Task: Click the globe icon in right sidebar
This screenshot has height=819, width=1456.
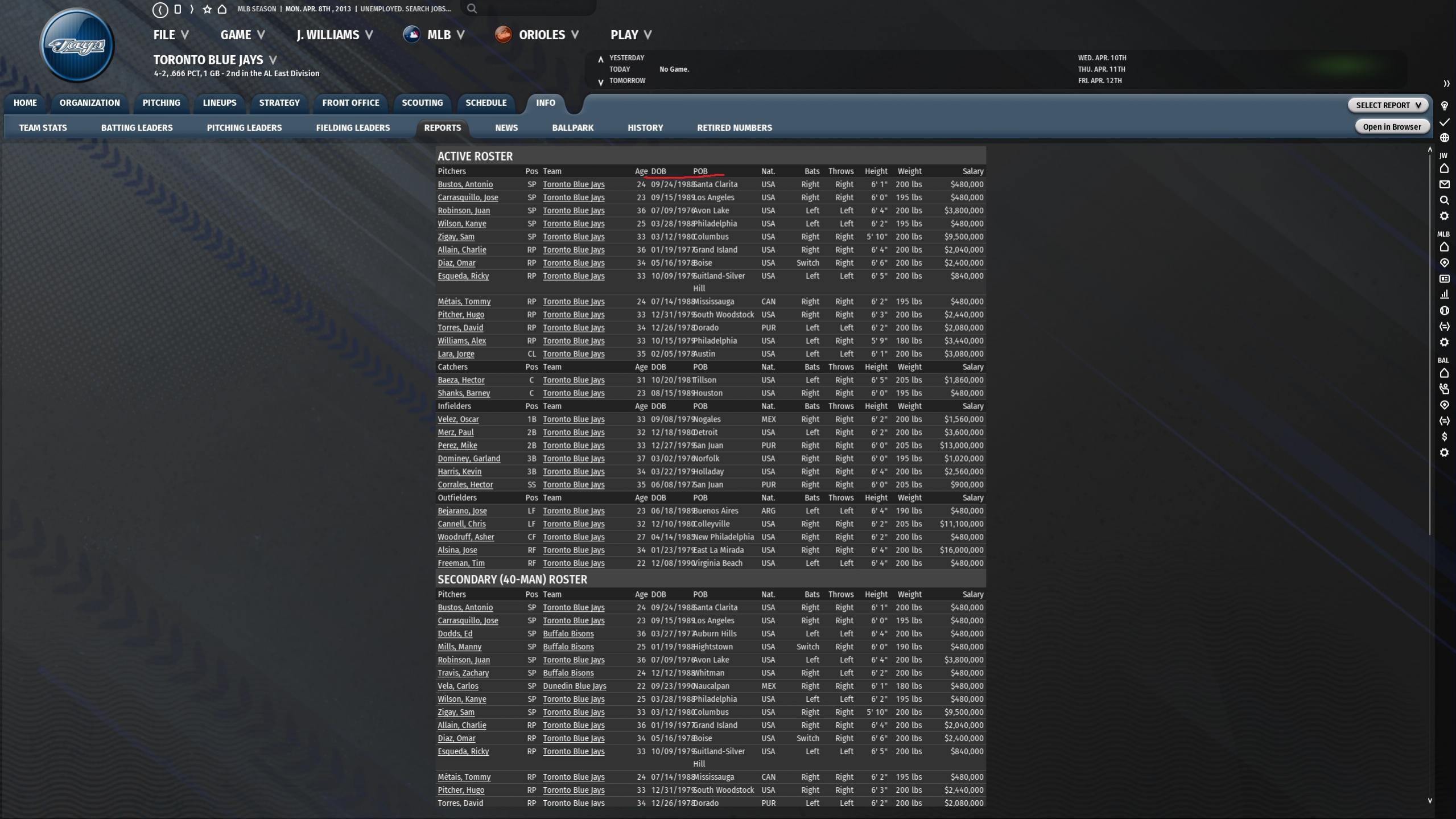Action: tap(1444, 138)
